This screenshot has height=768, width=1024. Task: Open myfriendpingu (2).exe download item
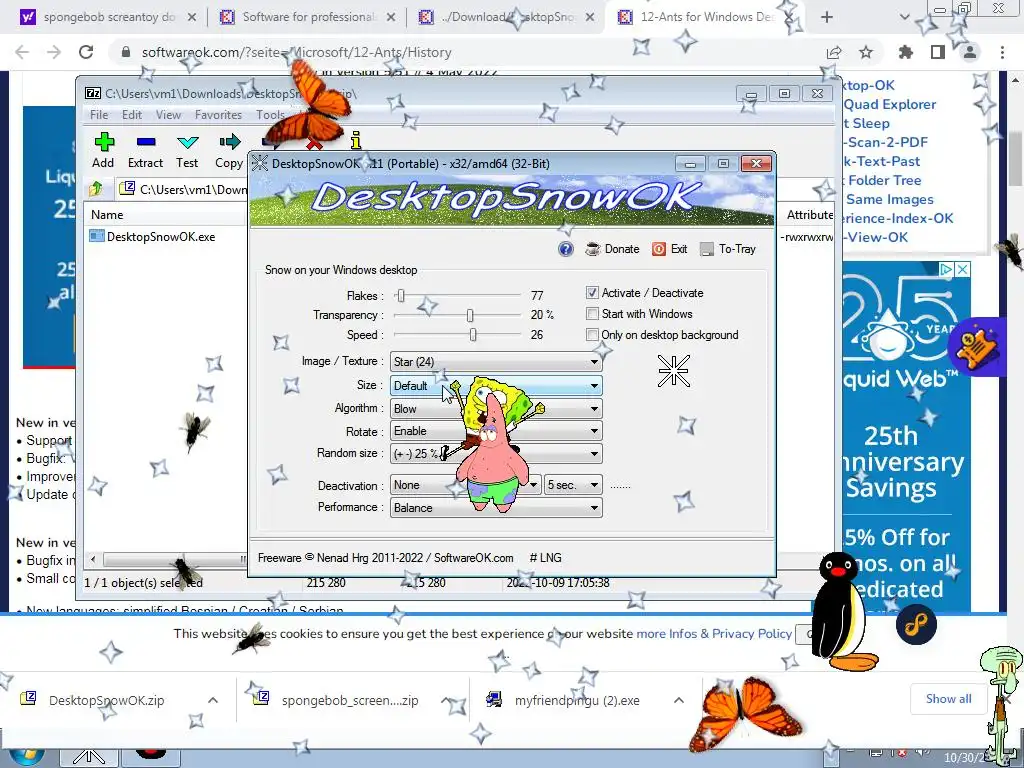577,700
